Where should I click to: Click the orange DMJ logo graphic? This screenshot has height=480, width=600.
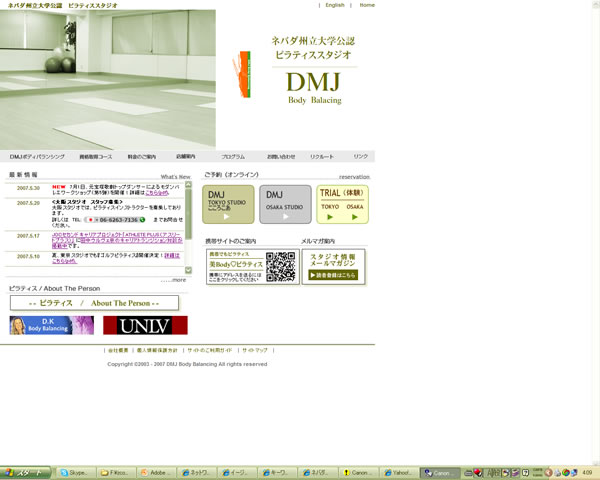pyautogui.click(x=242, y=74)
